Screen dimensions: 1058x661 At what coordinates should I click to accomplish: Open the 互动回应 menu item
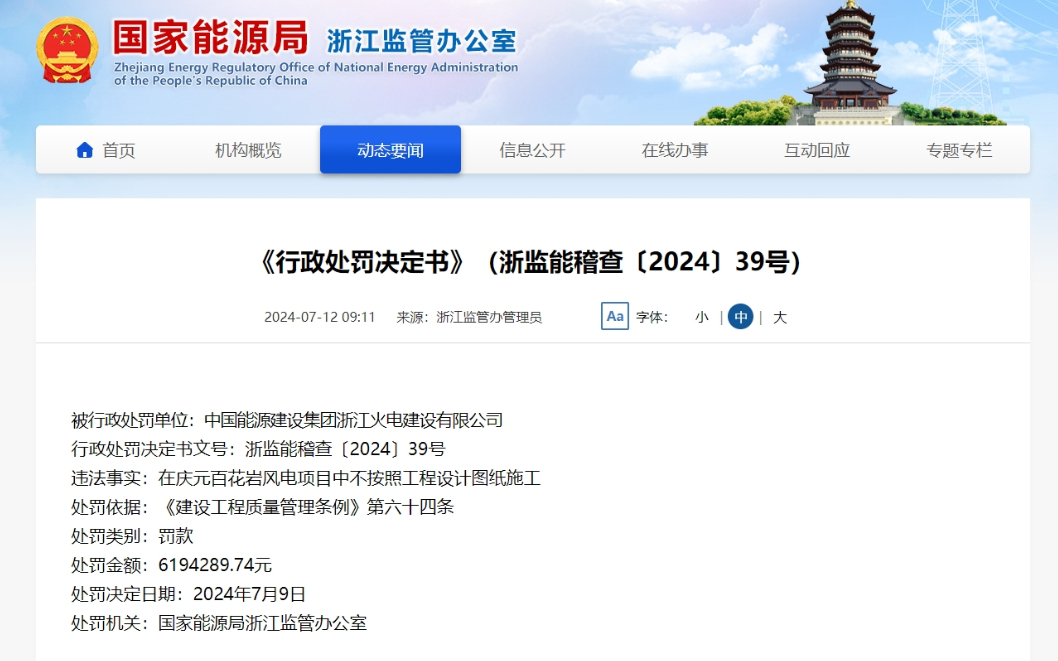click(x=817, y=150)
